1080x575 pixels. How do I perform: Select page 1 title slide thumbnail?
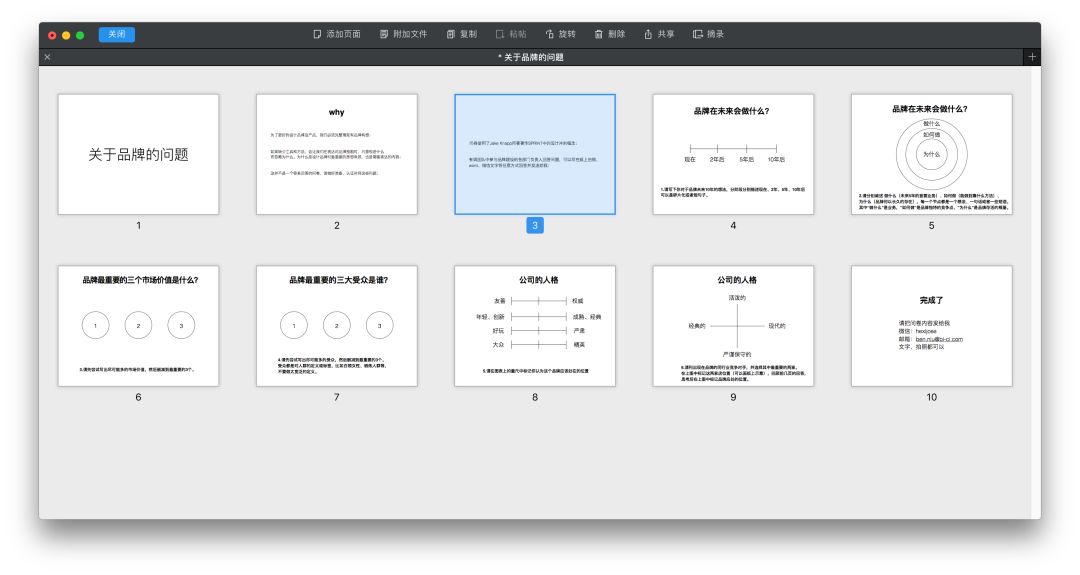(138, 154)
